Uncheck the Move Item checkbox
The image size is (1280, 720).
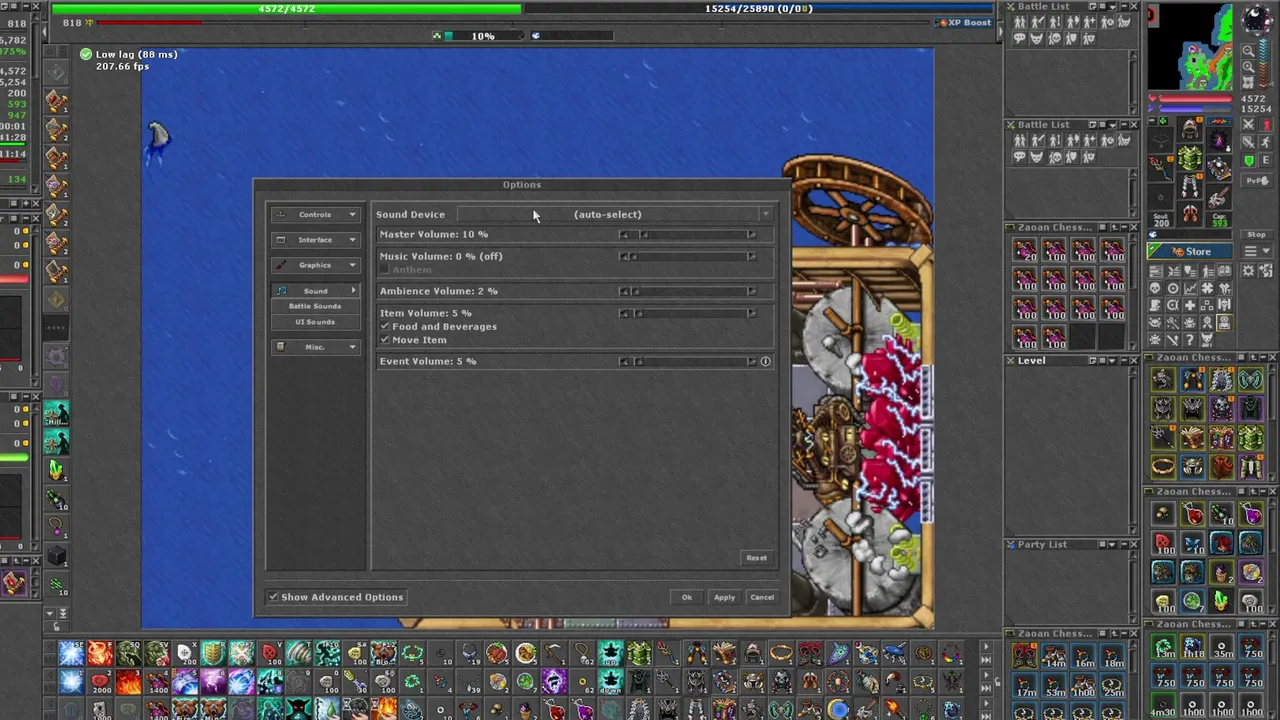(x=384, y=340)
